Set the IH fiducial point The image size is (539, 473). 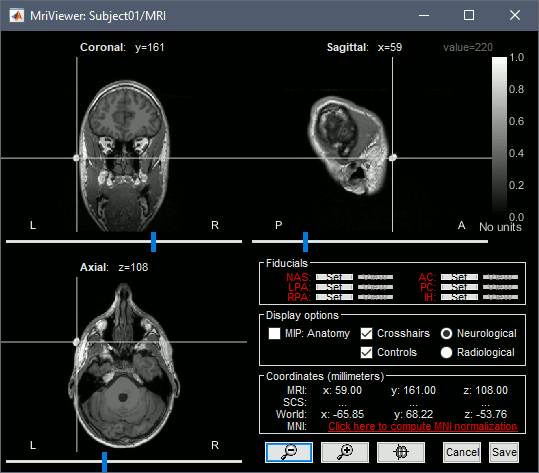point(459,297)
